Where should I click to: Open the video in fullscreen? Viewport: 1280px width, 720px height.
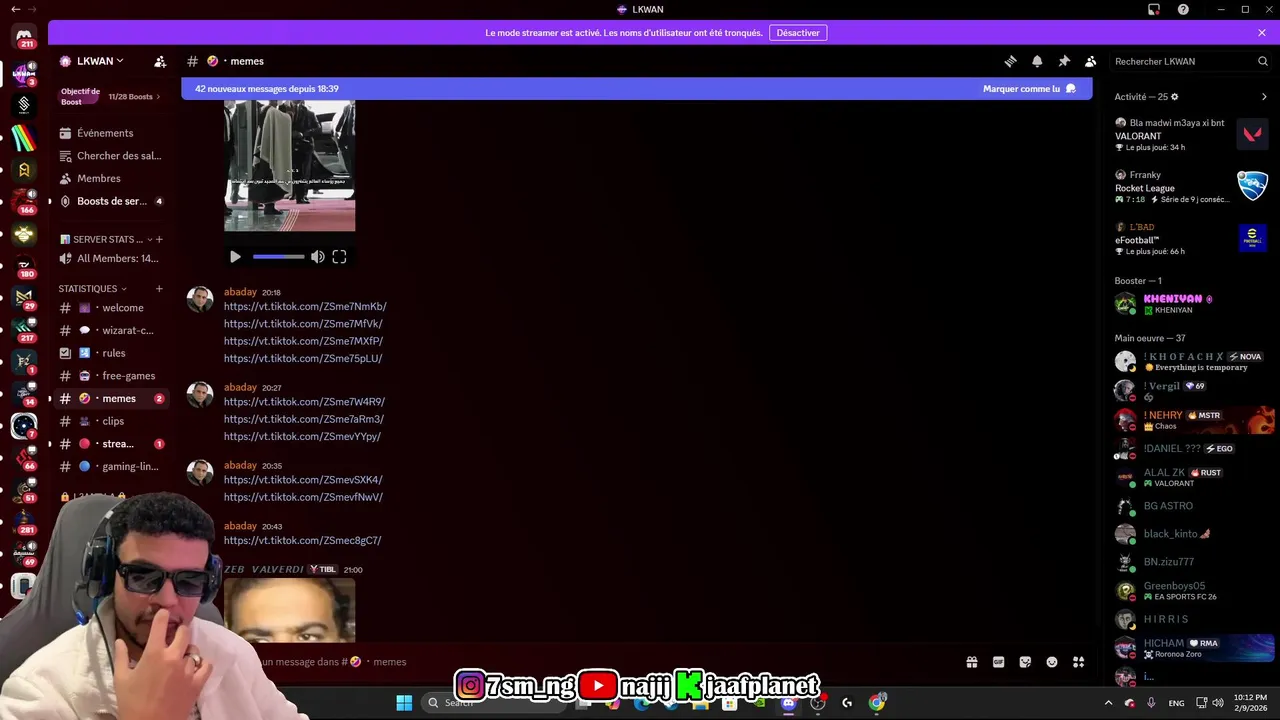[x=339, y=257]
